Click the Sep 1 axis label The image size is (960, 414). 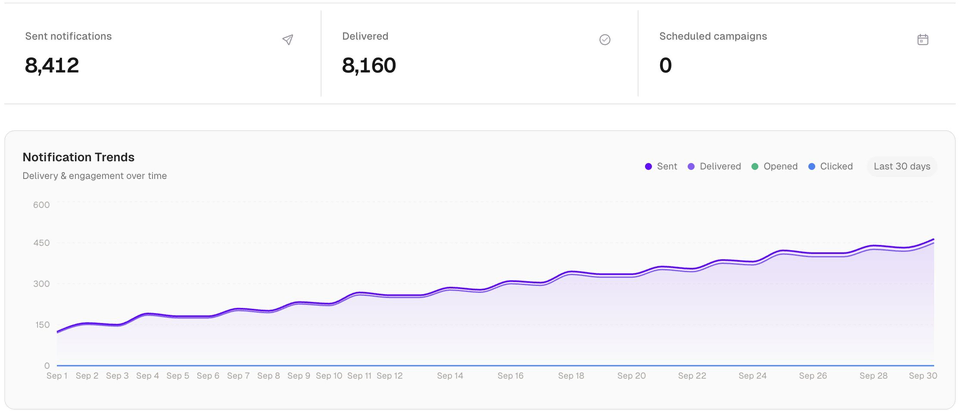58,376
